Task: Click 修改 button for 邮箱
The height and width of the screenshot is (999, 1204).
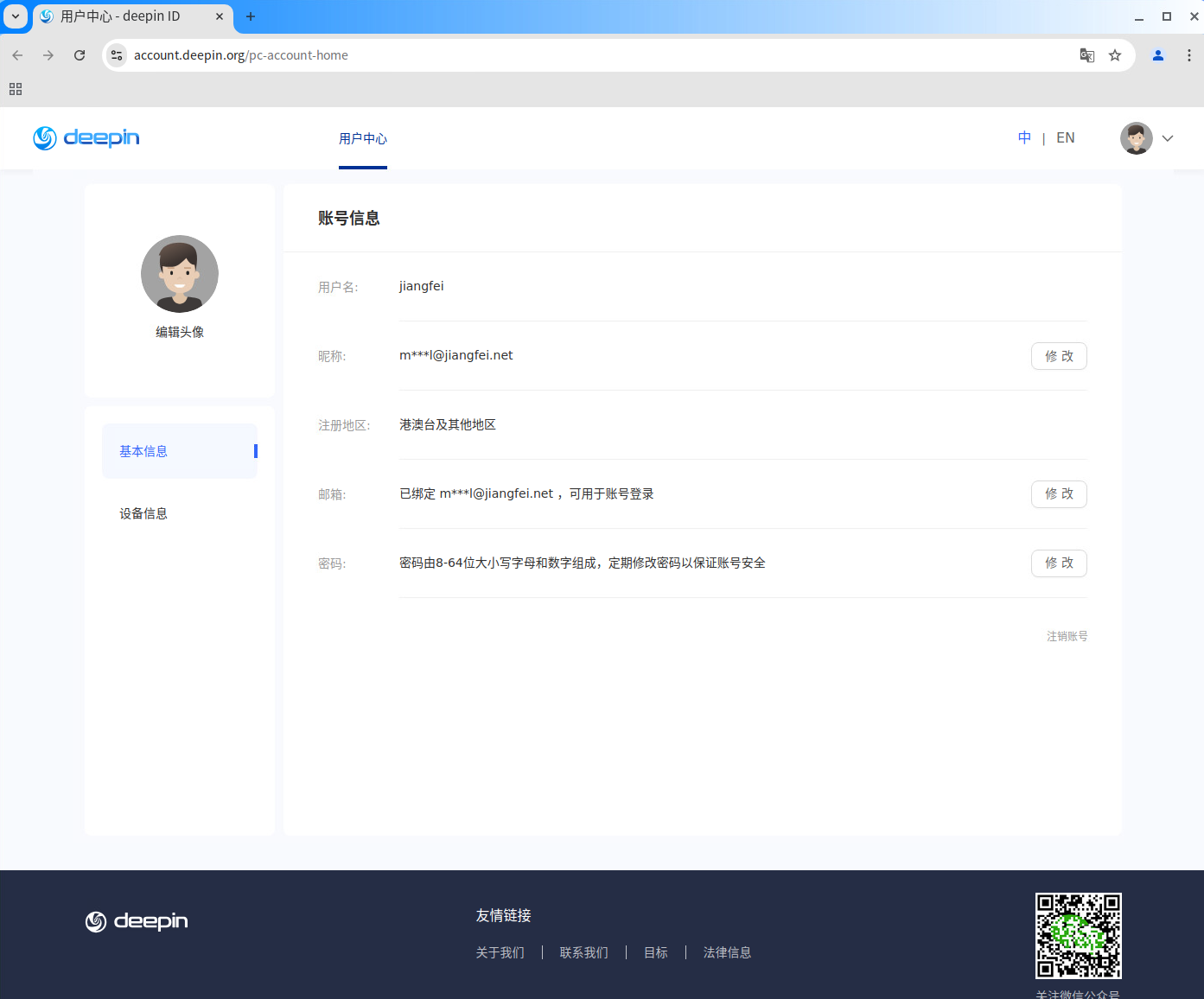Action: [x=1059, y=494]
